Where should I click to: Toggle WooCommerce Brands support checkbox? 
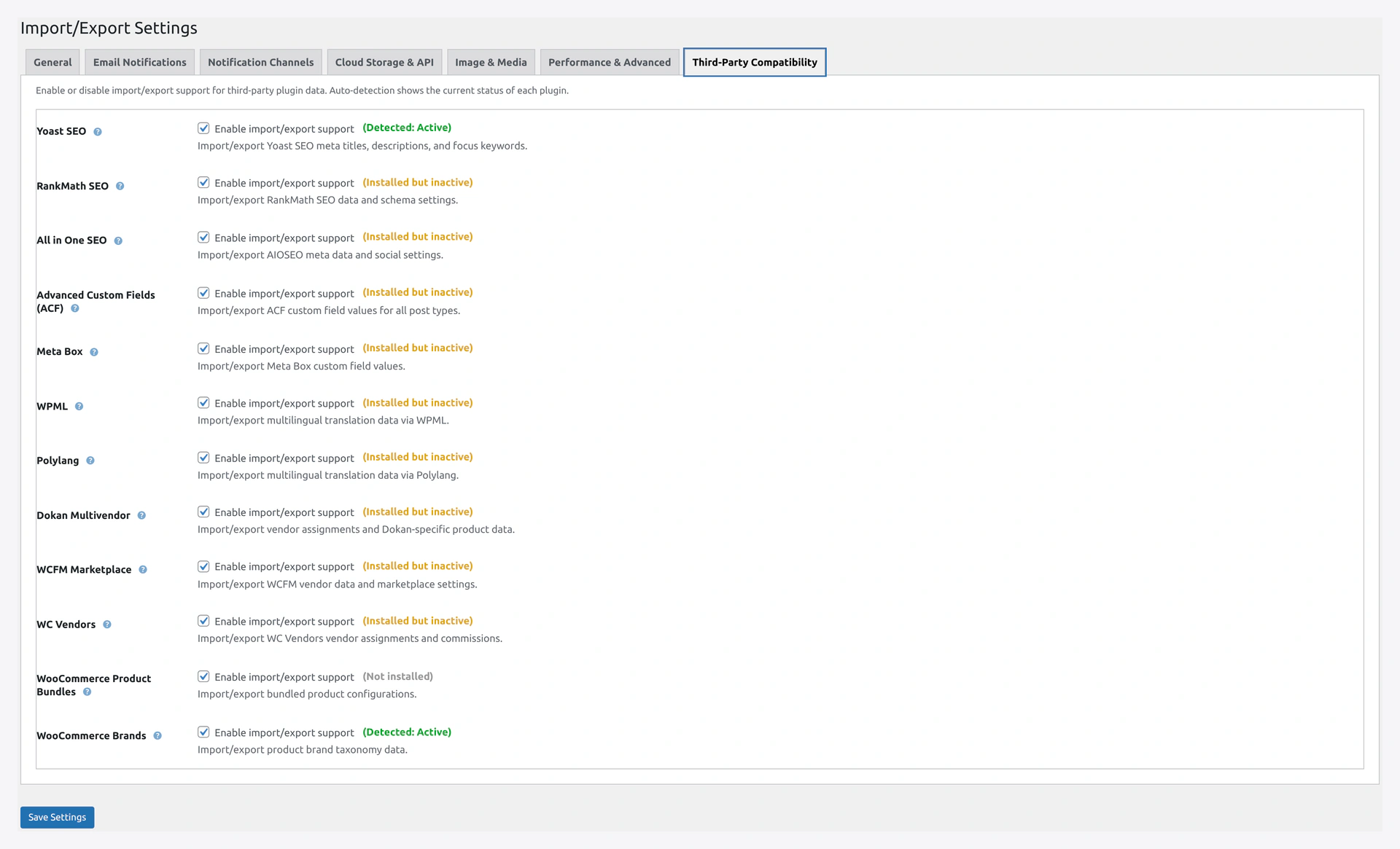point(203,732)
